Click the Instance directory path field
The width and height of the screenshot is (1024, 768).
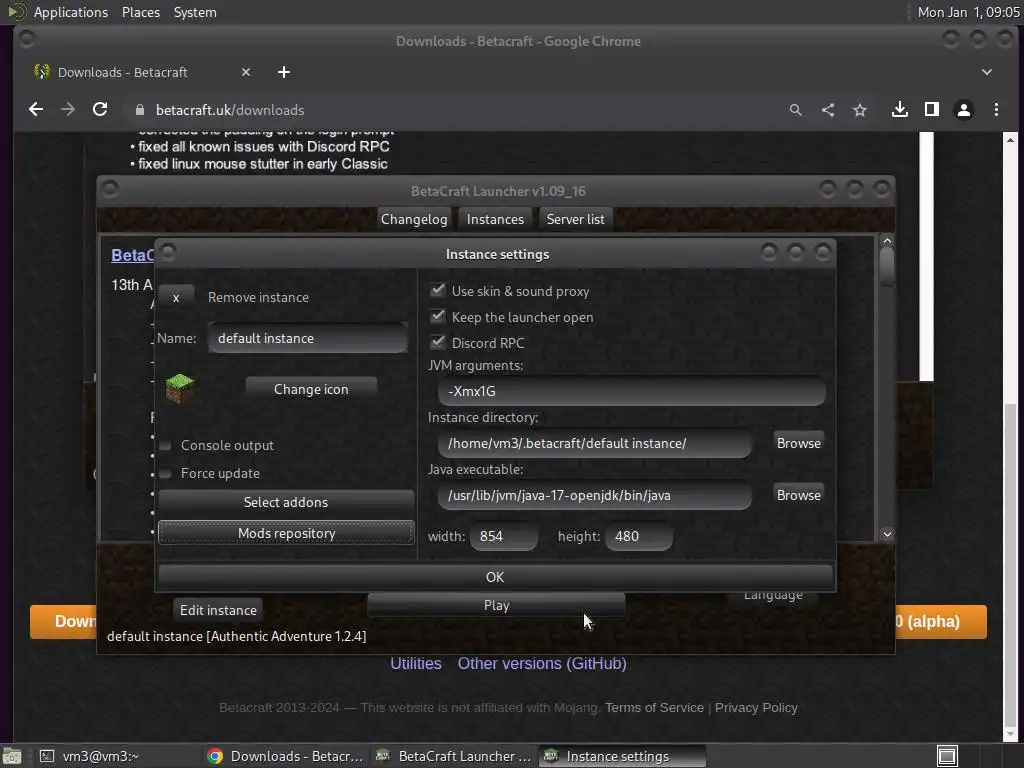click(x=595, y=443)
